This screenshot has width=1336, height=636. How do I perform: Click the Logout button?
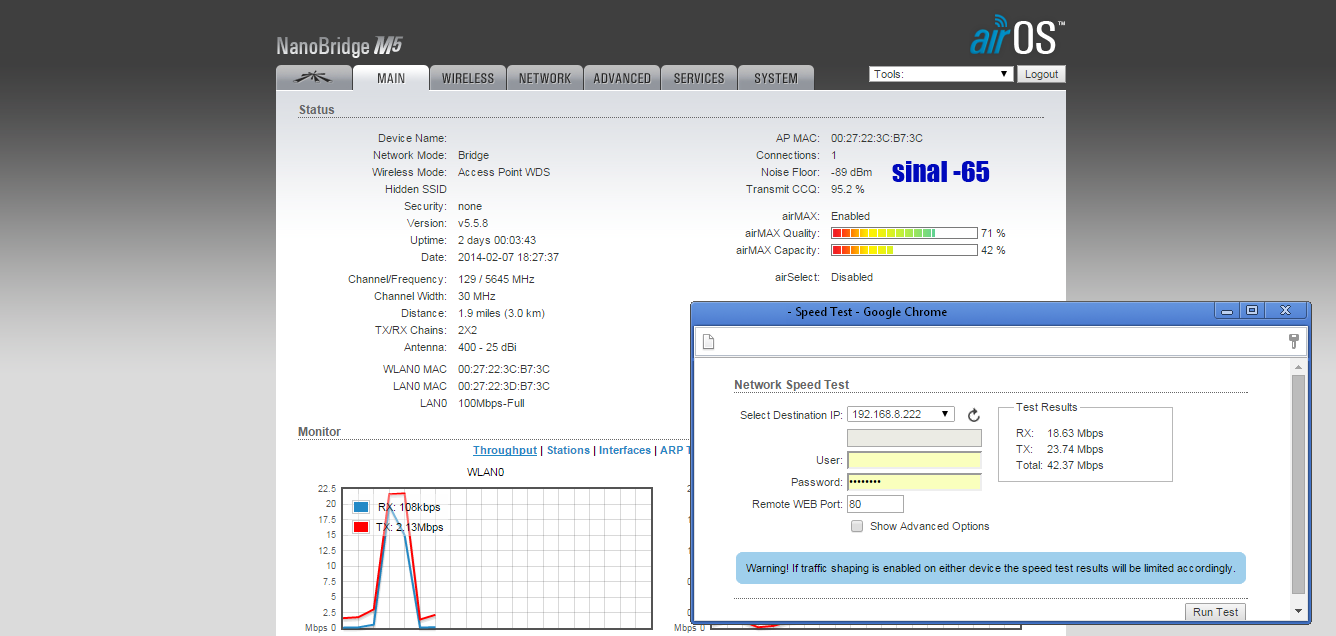(1041, 74)
